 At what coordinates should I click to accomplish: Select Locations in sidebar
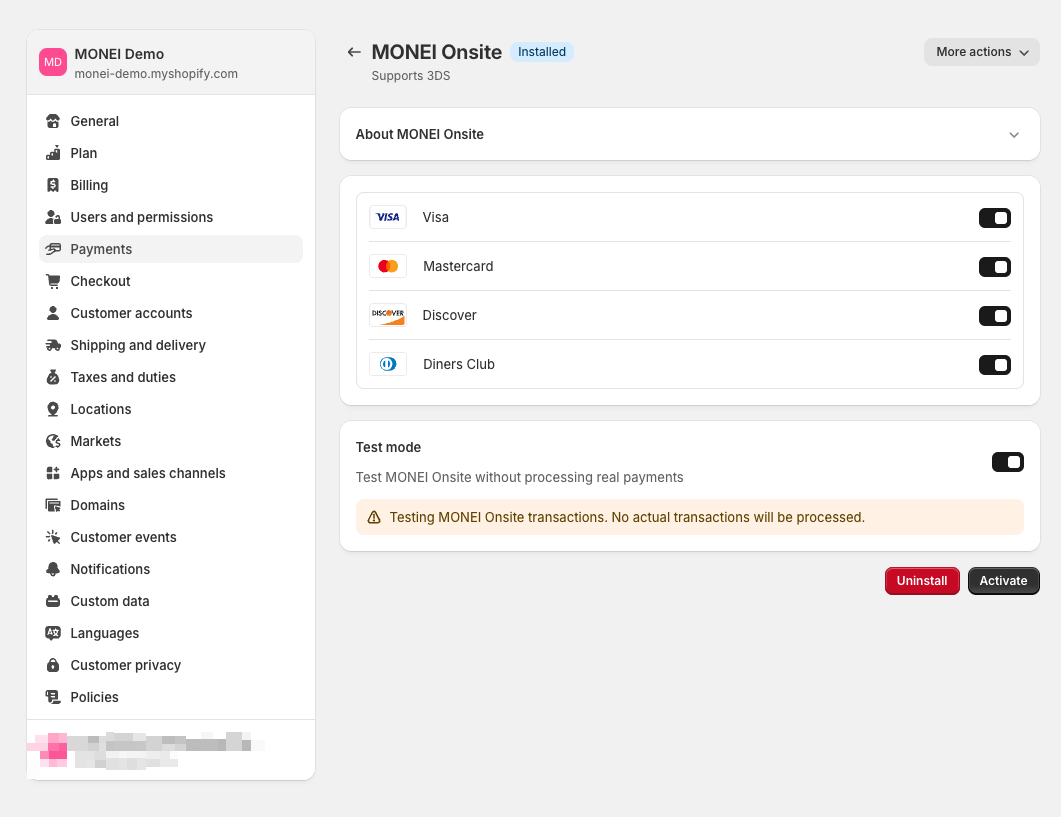pos(171,409)
